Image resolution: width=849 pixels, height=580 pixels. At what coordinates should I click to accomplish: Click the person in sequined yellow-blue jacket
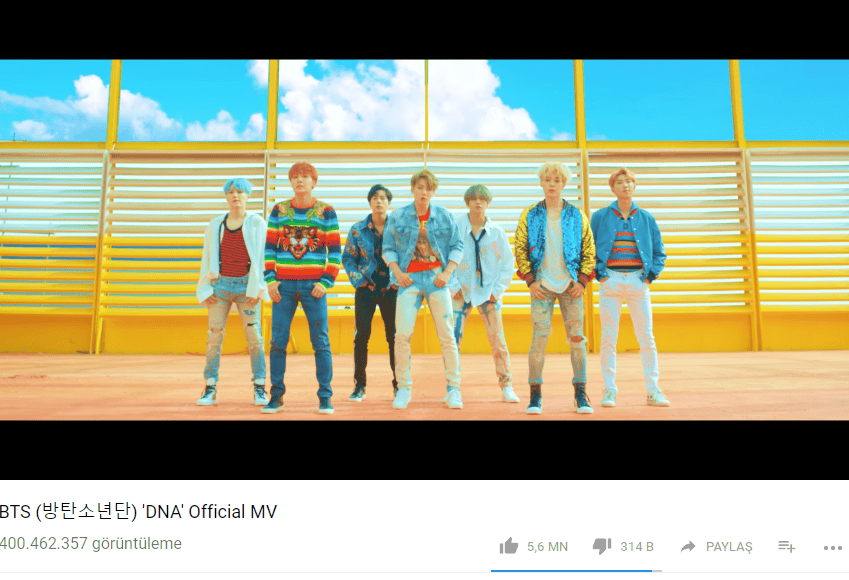pyautogui.click(x=555, y=287)
